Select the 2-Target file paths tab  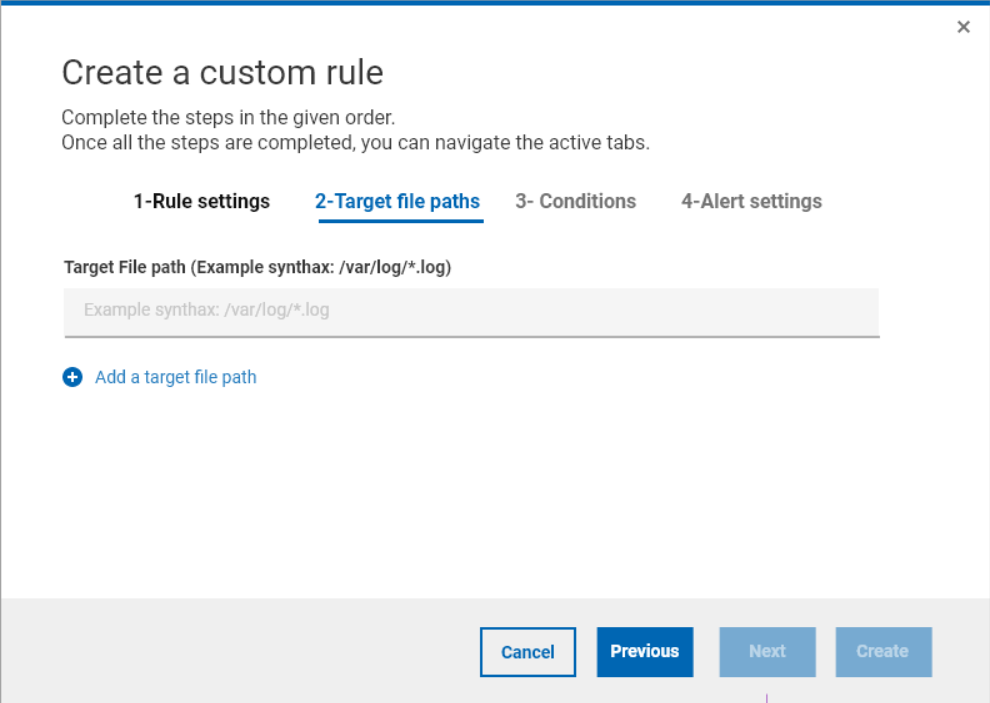click(x=397, y=201)
